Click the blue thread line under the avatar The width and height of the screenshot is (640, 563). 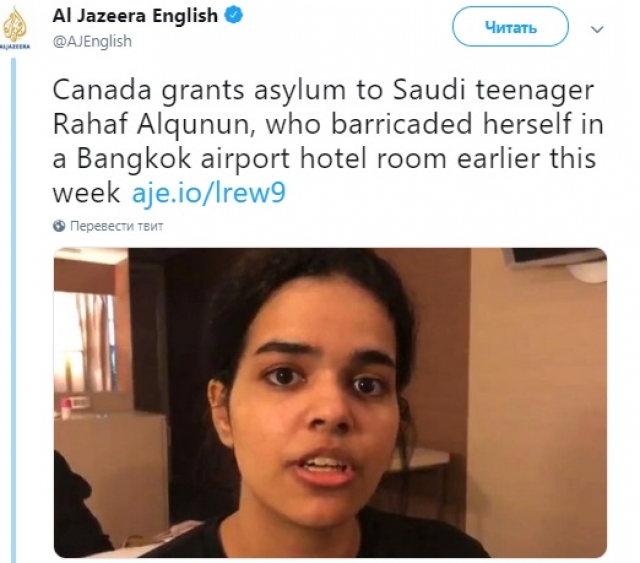(13, 310)
